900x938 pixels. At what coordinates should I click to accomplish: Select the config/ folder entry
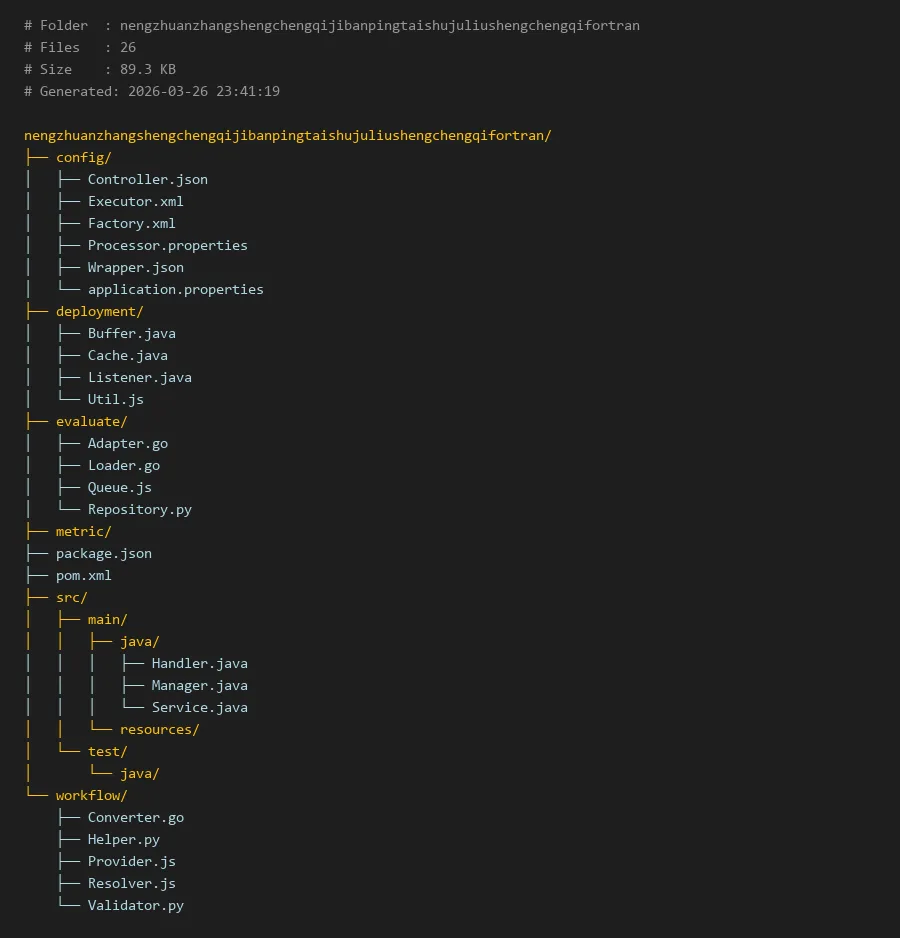pyautogui.click(x=83, y=157)
